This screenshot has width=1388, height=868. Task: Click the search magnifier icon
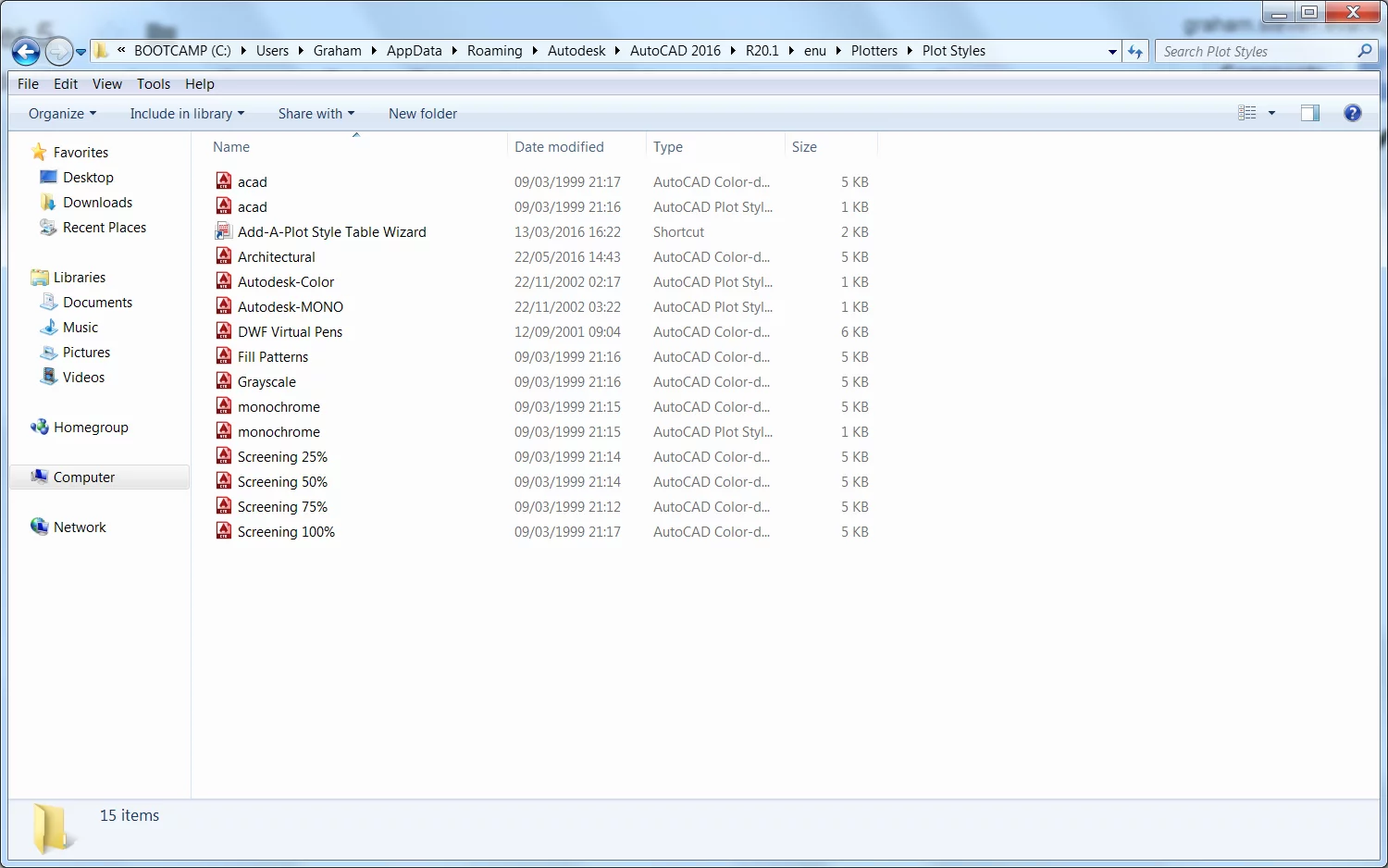tap(1364, 52)
